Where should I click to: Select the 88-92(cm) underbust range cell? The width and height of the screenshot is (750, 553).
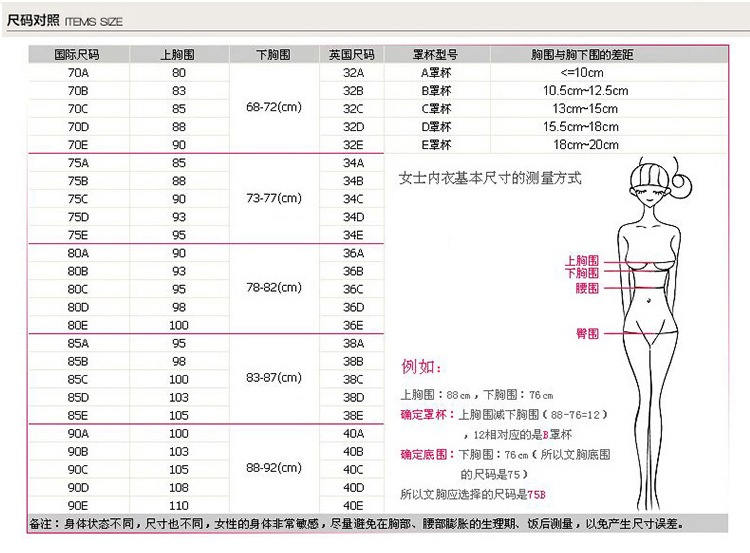point(273,468)
